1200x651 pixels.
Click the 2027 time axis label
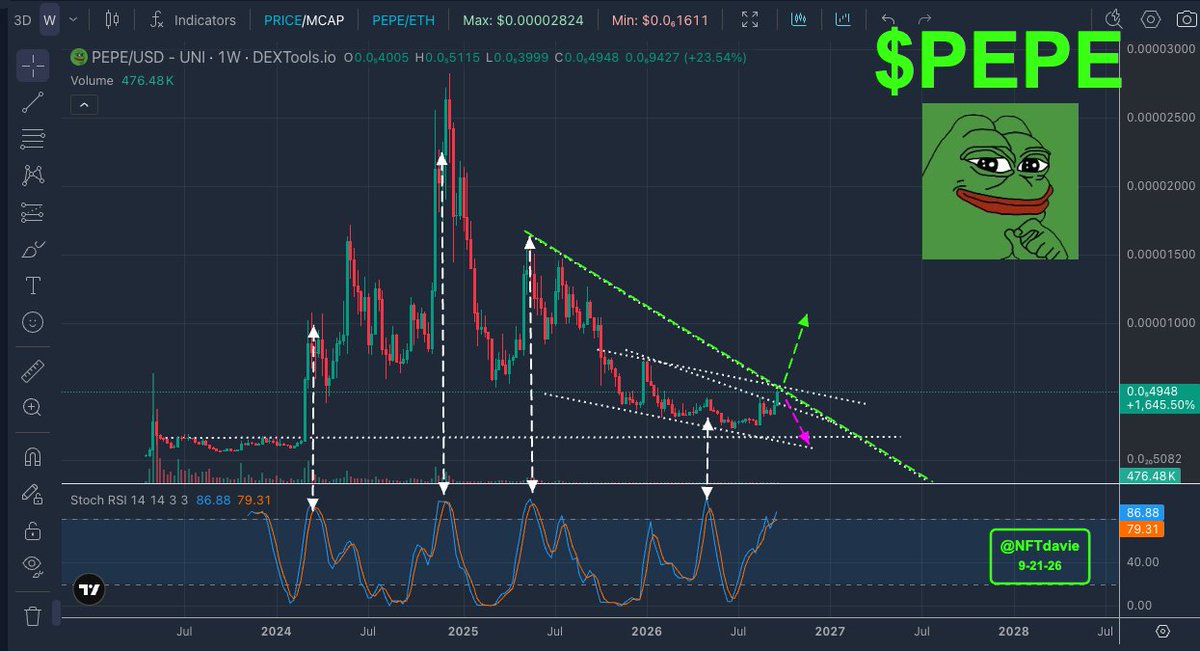830,631
